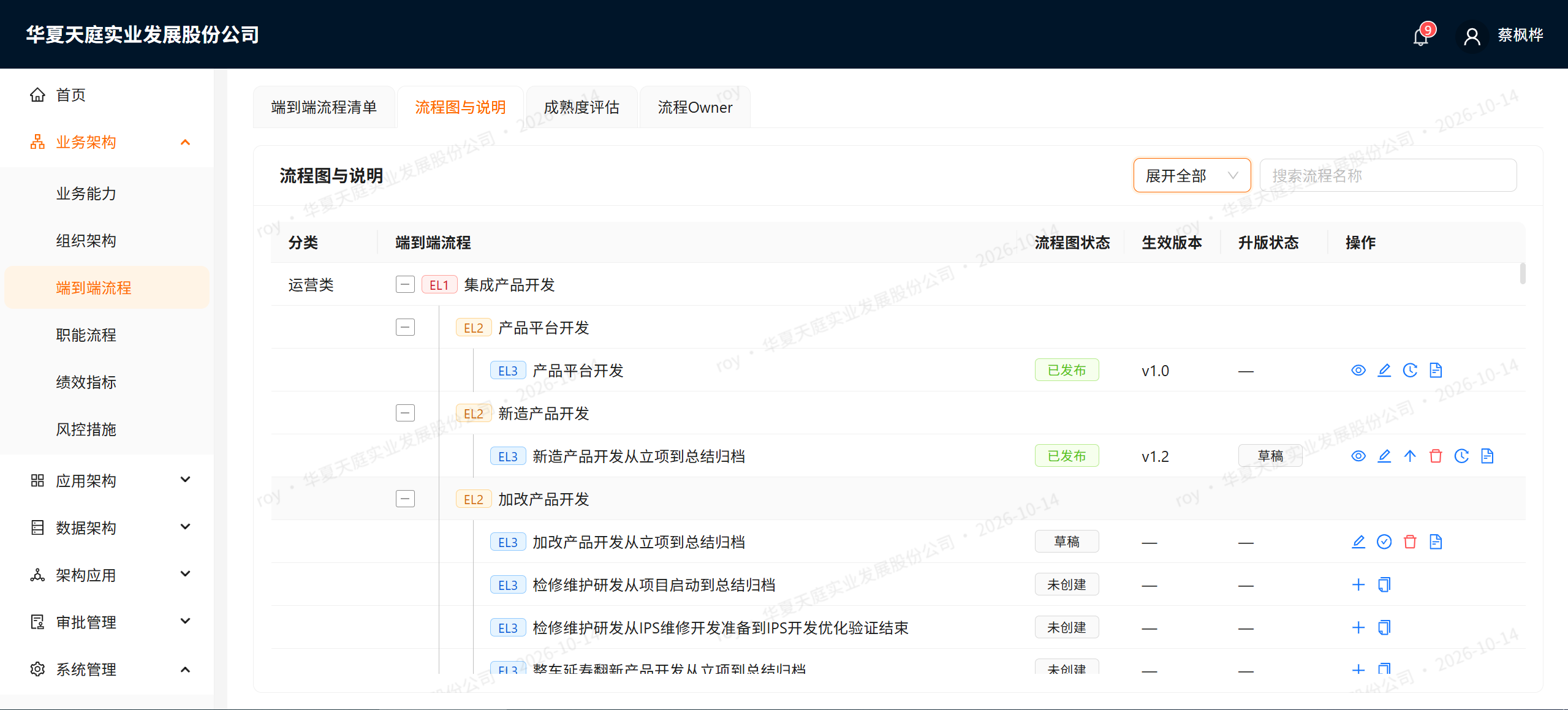The image size is (1568, 710).
Task: Open the 流程Owner tab
Action: 695,108
